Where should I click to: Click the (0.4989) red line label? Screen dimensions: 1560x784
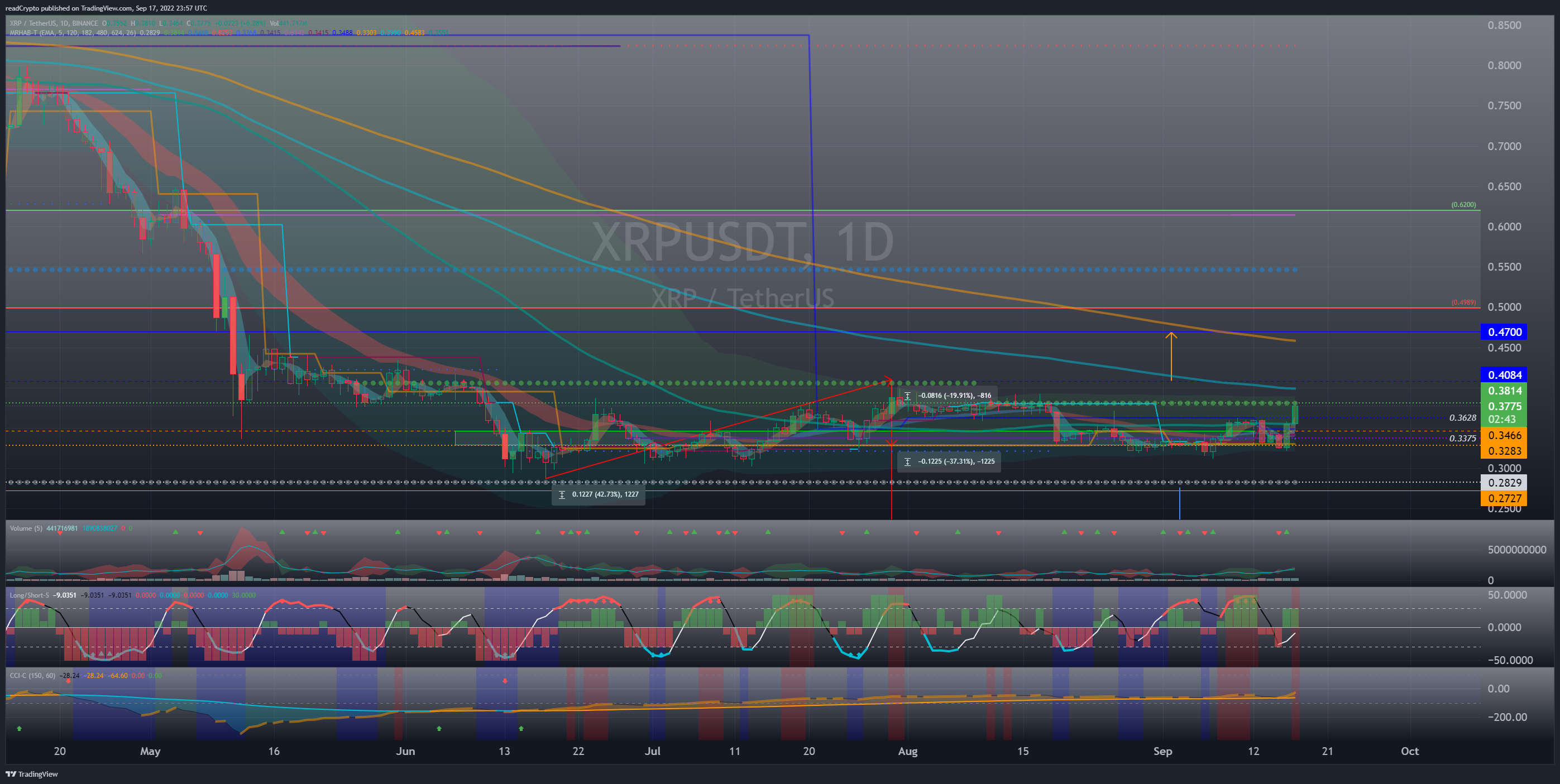pos(1463,302)
